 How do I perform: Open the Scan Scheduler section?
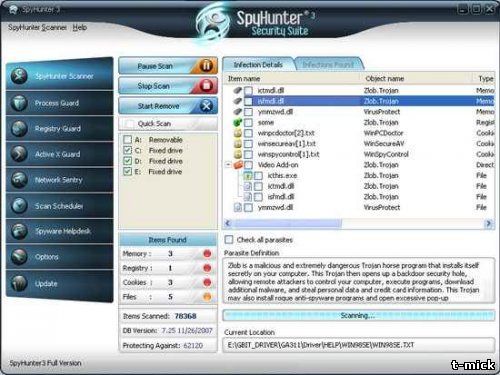(60, 206)
